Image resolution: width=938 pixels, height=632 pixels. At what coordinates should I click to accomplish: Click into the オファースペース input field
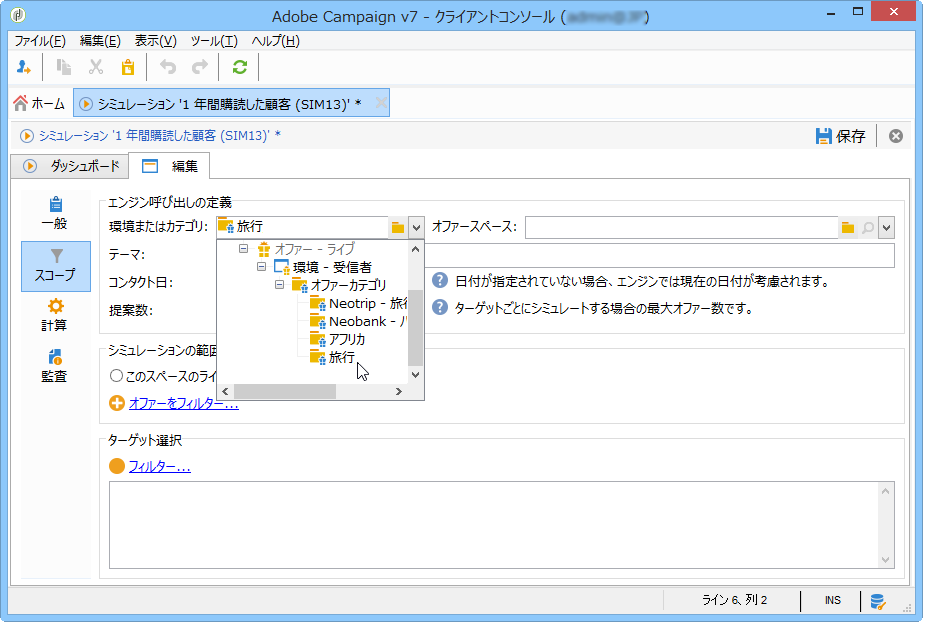(x=681, y=227)
